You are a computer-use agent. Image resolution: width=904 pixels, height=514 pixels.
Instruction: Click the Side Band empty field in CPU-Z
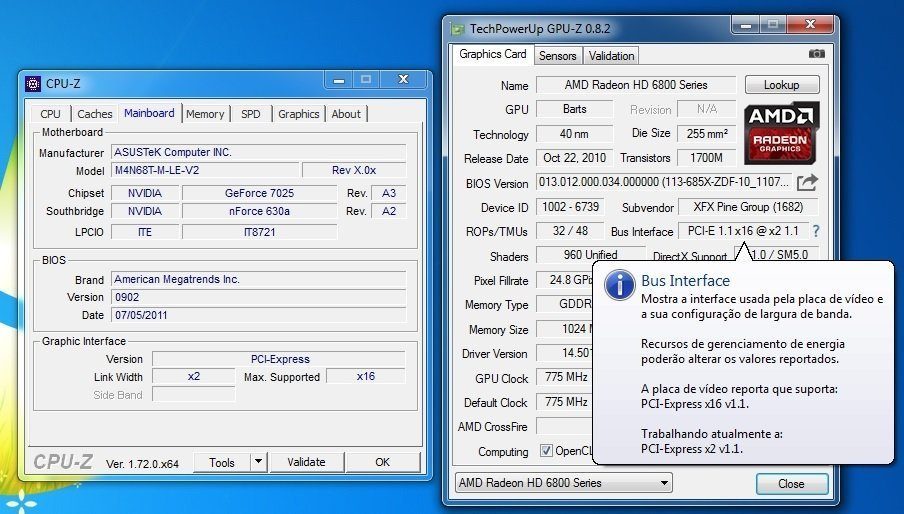click(194, 395)
